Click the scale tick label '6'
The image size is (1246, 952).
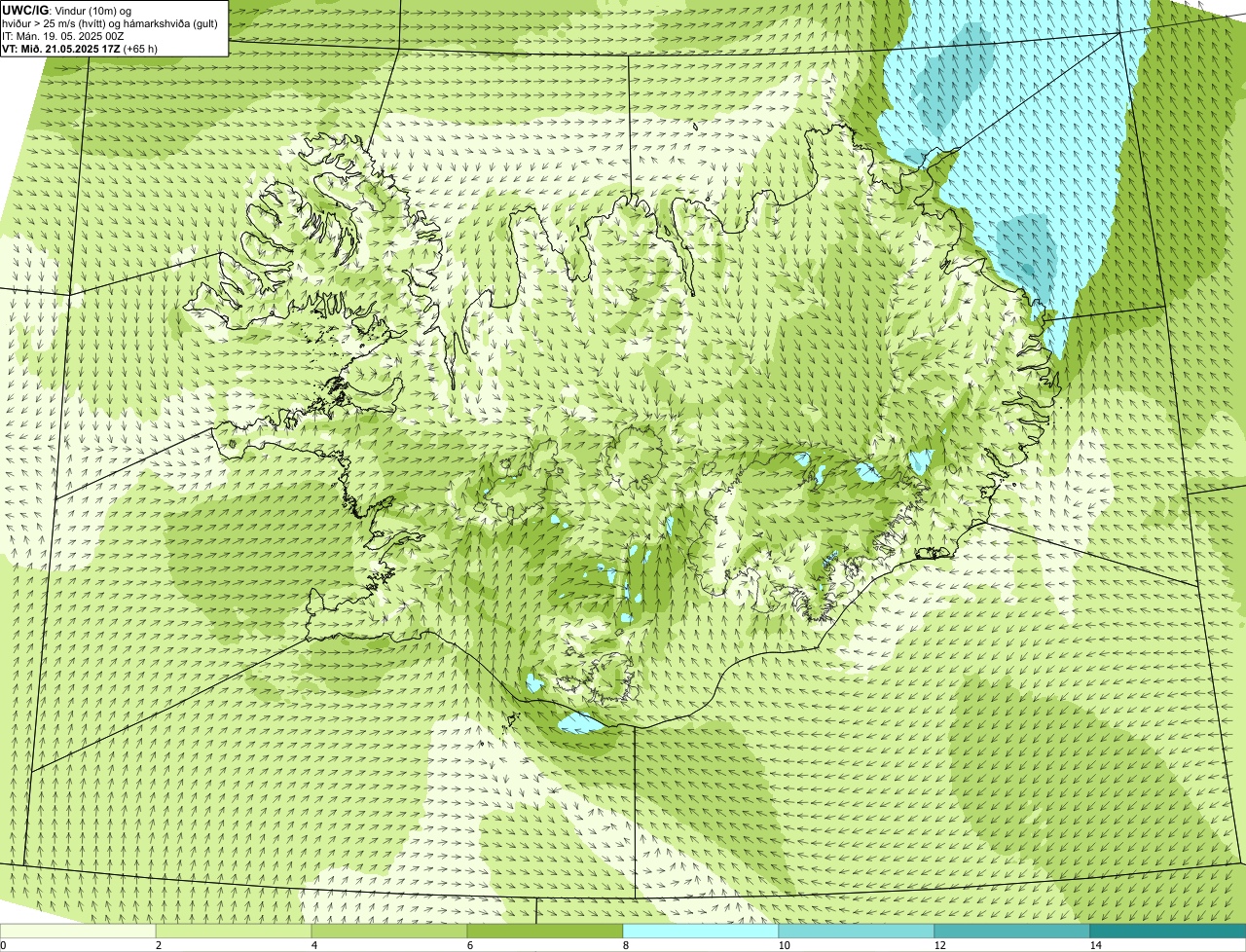469,945
